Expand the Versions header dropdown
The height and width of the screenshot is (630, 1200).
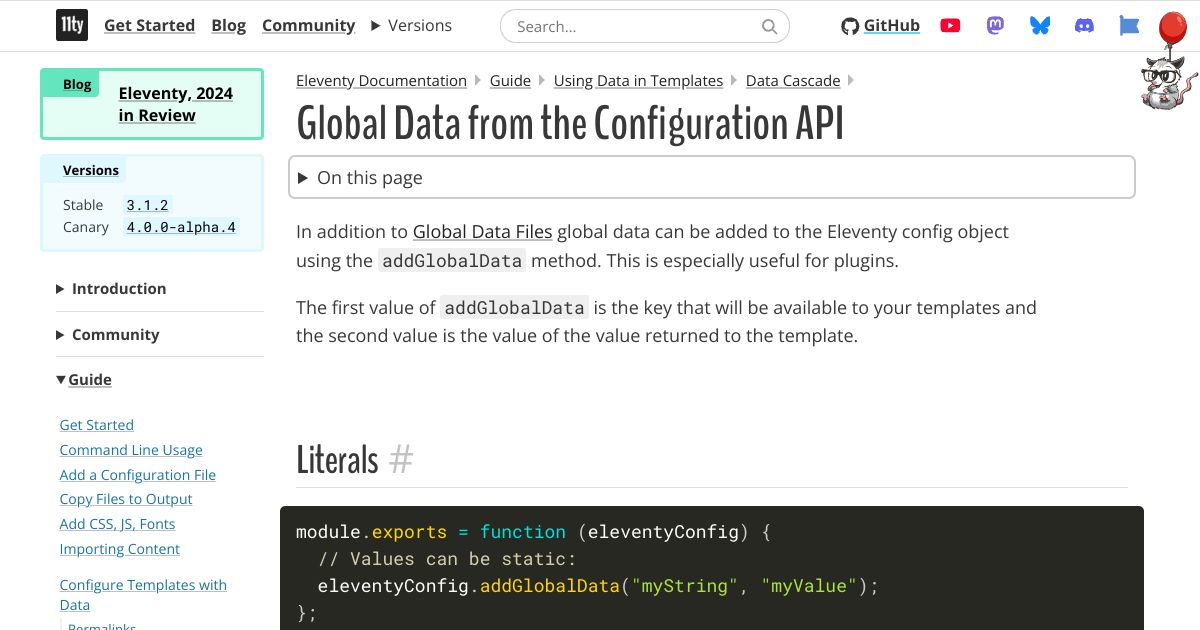[x=411, y=26]
